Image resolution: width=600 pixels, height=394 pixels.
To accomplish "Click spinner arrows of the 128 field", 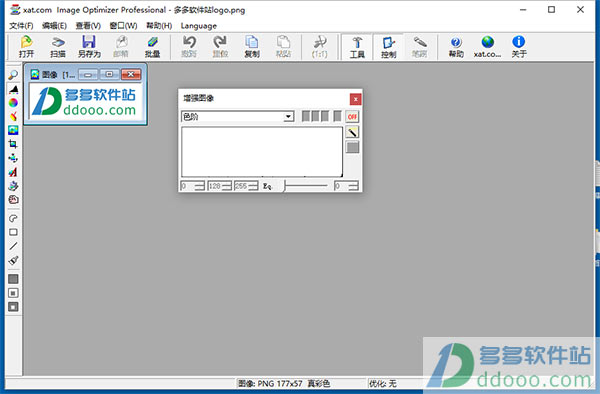I will 227,186.
